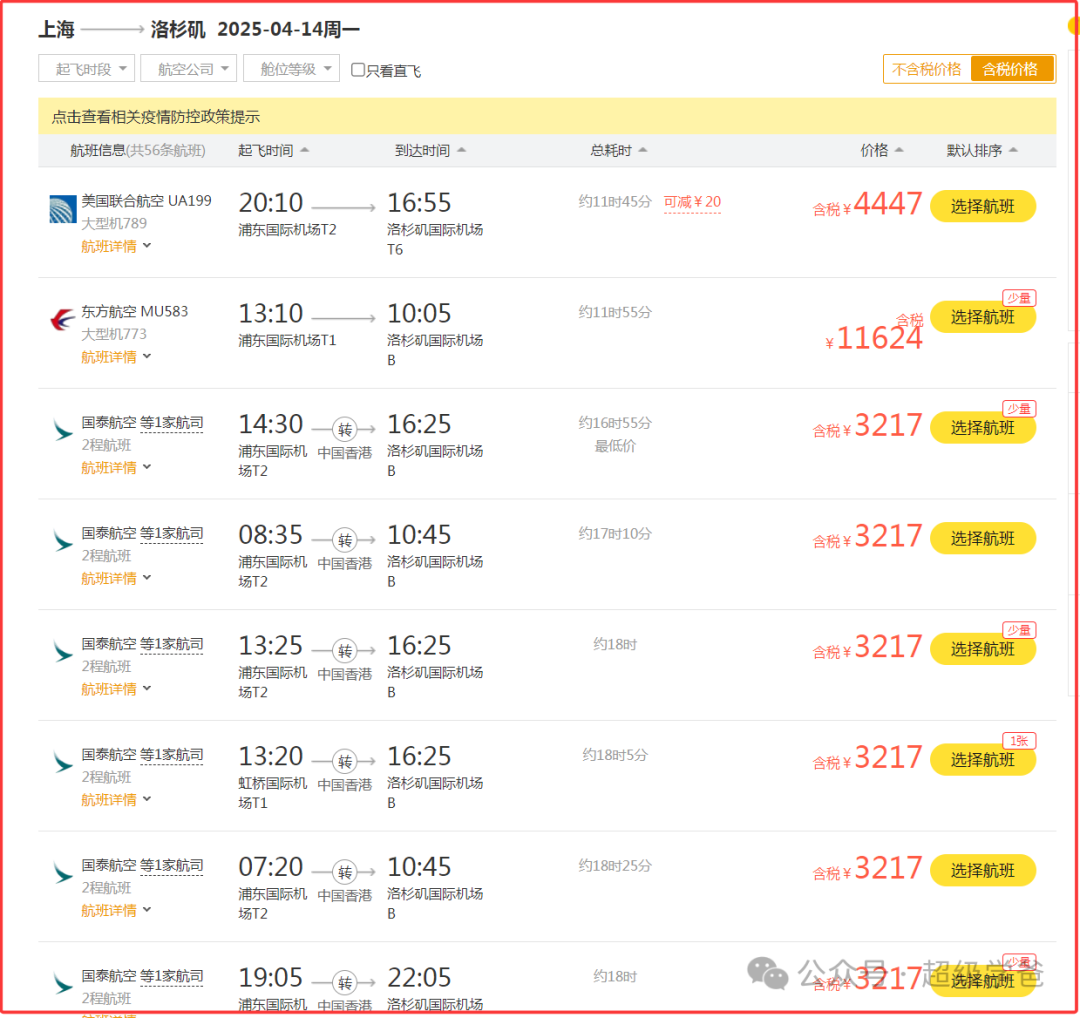Click 选择航班 for 08:35 departure
1080x1018 pixels.
tap(983, 539)
